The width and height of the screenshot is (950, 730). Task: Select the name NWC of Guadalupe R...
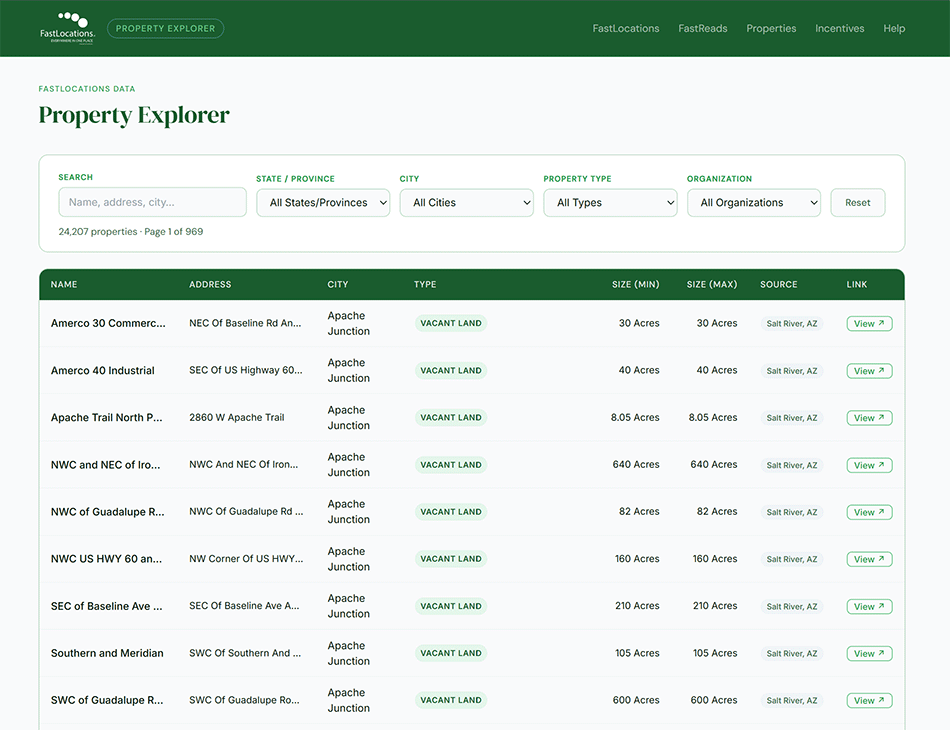tap(107, 512)
